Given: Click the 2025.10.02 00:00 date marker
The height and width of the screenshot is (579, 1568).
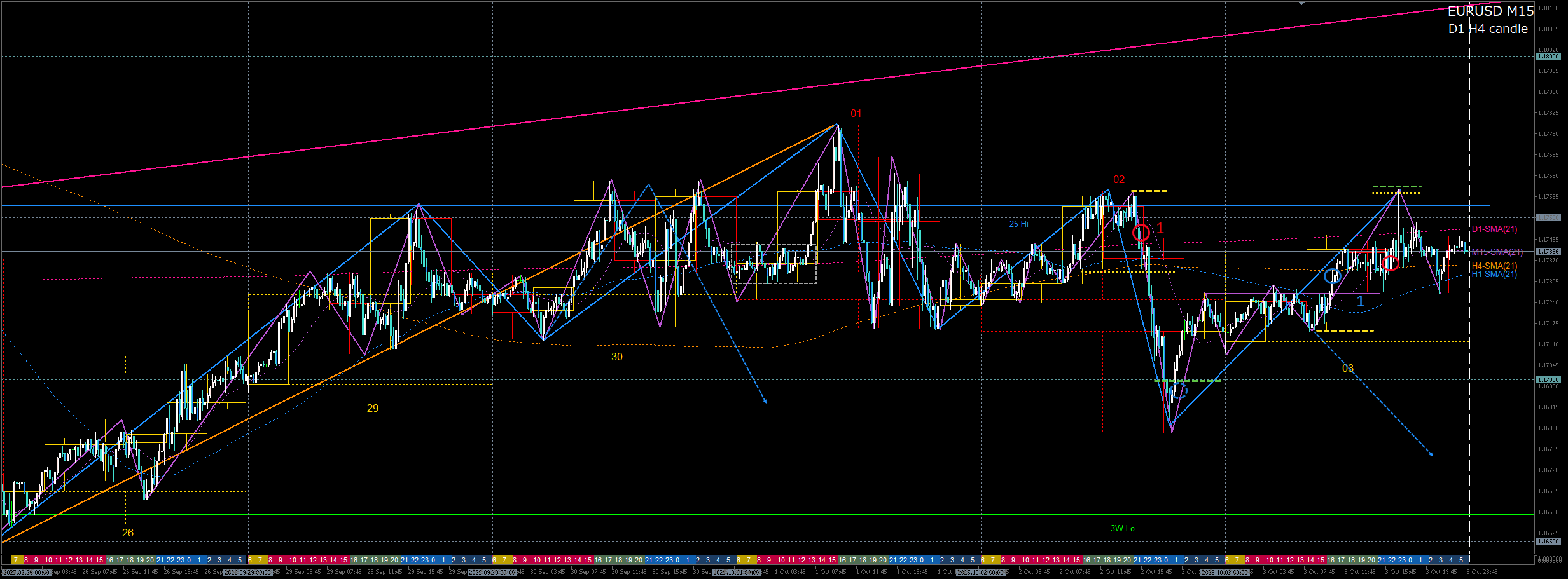Looking at the screenshot, I should pos(980,572).
